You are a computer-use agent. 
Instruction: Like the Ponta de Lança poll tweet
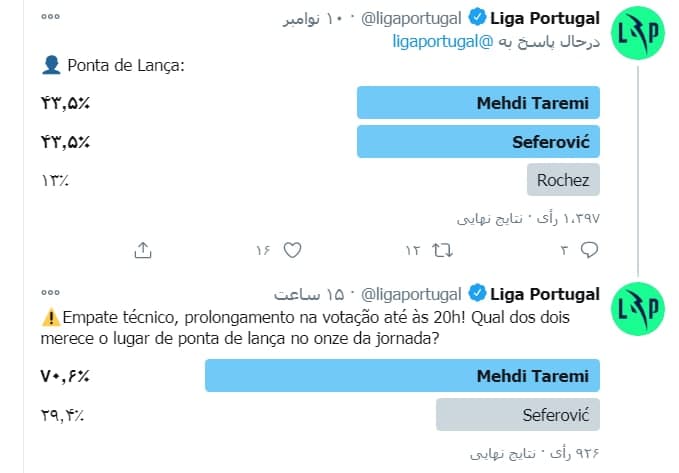(x=292, y=249)
